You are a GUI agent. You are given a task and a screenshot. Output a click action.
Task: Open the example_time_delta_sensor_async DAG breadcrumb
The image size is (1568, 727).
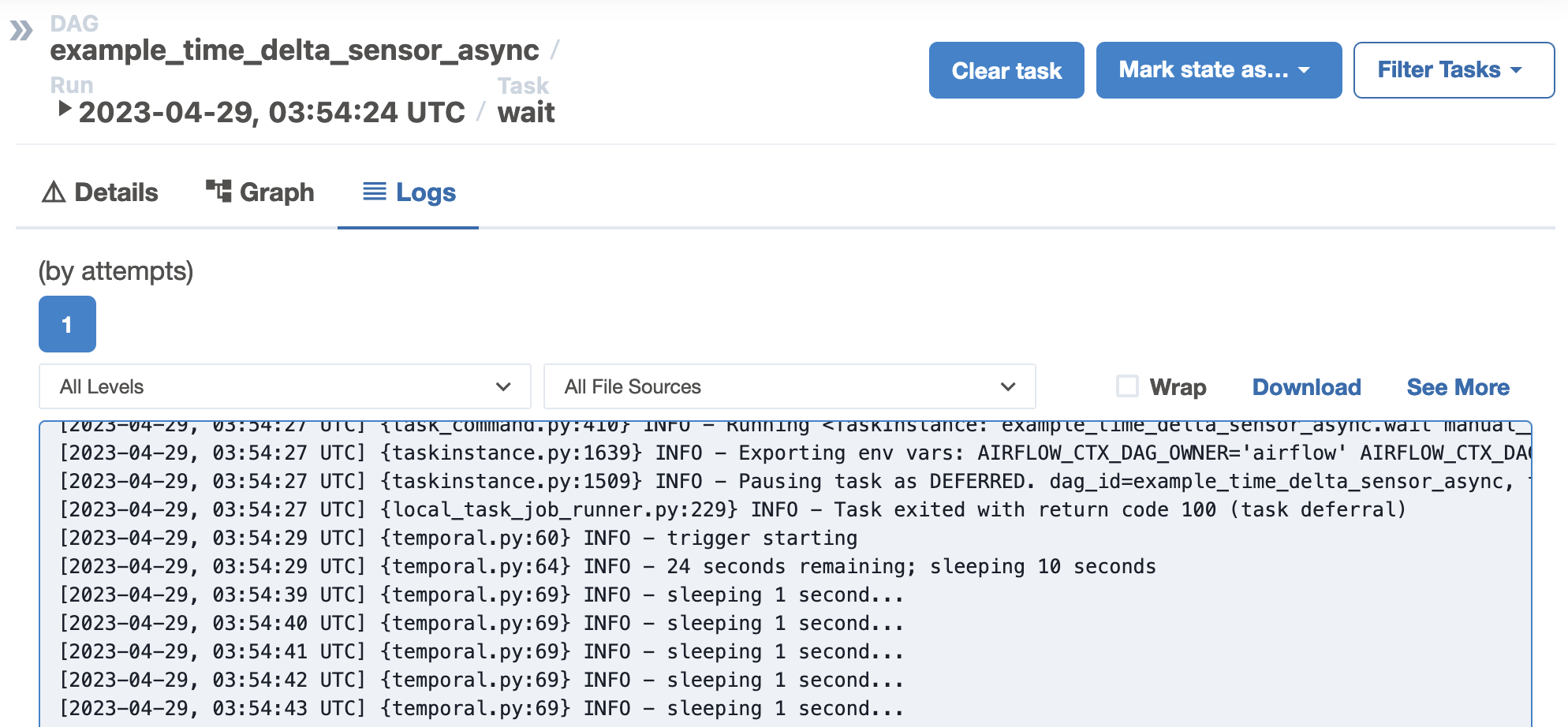(294, 50)
